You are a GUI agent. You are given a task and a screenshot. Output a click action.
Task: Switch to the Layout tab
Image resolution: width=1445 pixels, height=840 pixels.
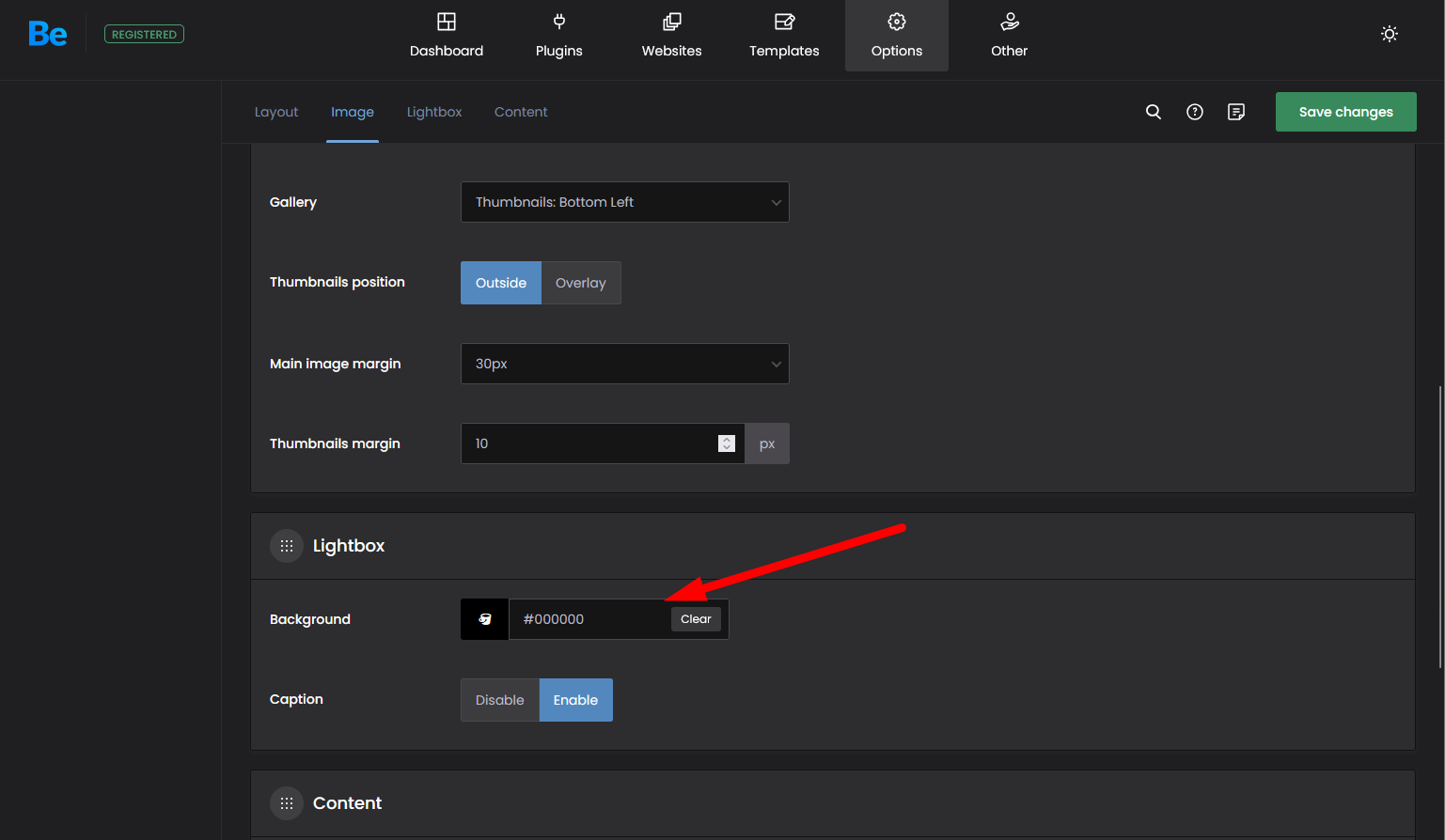(276, 112)
